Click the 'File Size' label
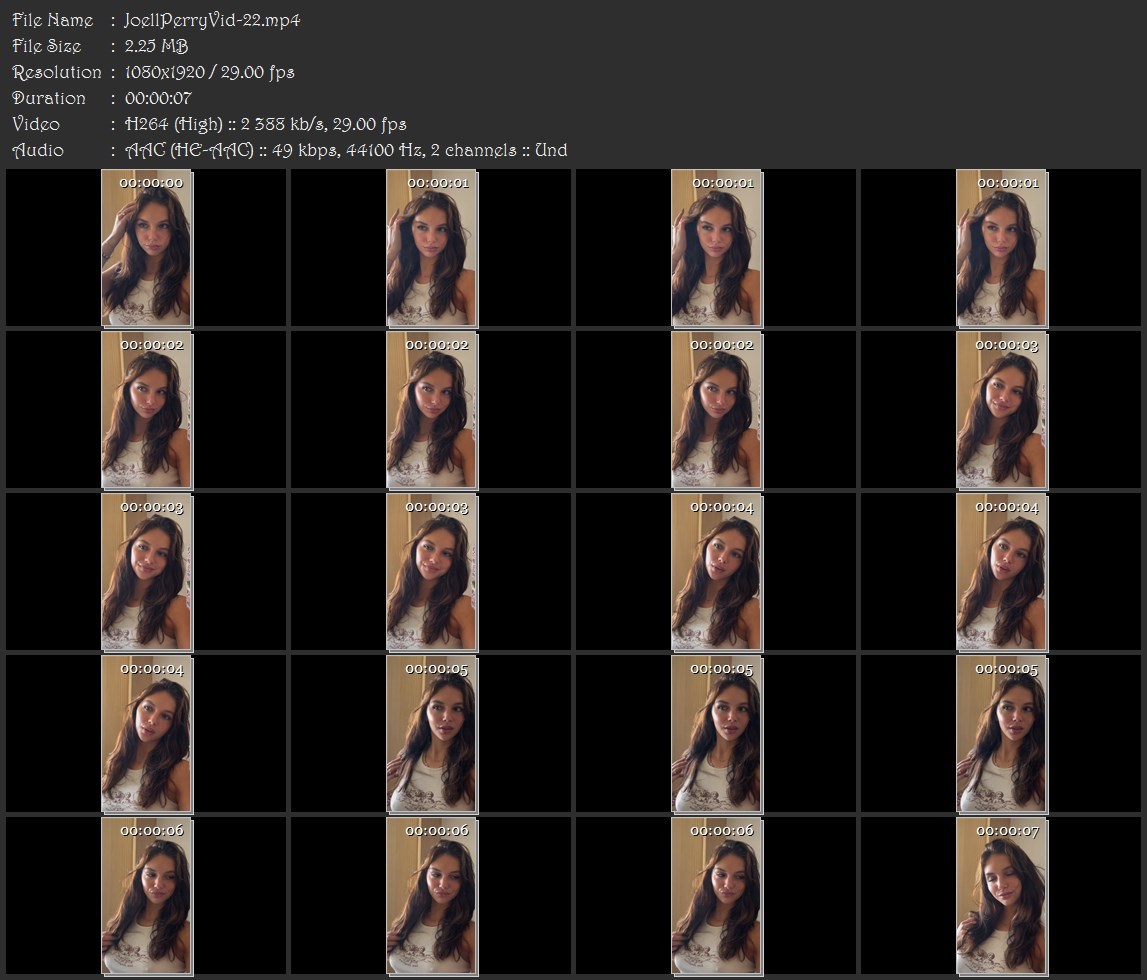 [47, 46]
